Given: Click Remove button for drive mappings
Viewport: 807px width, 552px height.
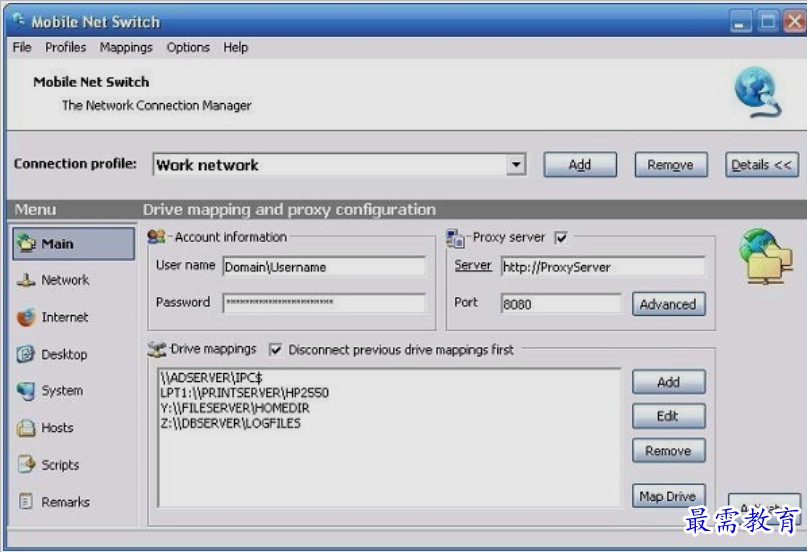Looking at the screenshot, I should (x=669, y=451).
